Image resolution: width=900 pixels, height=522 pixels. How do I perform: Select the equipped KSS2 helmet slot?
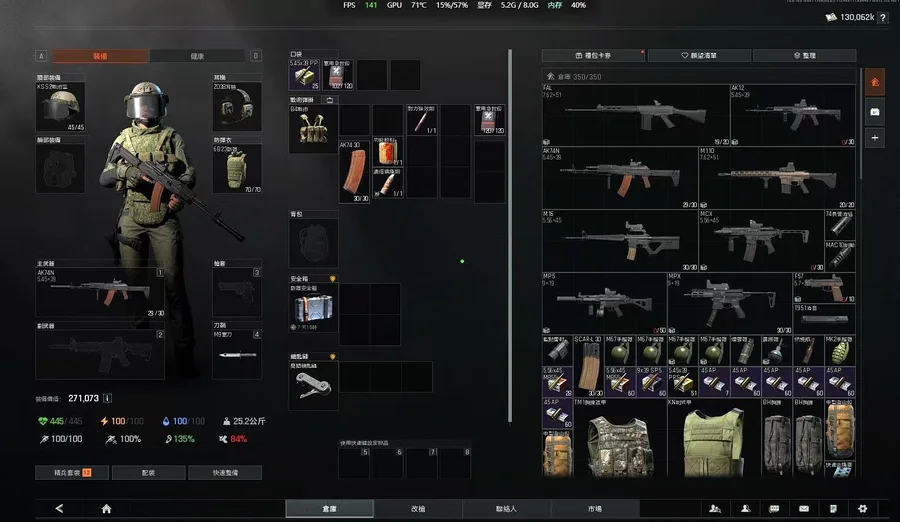click(x=60, y=107)
